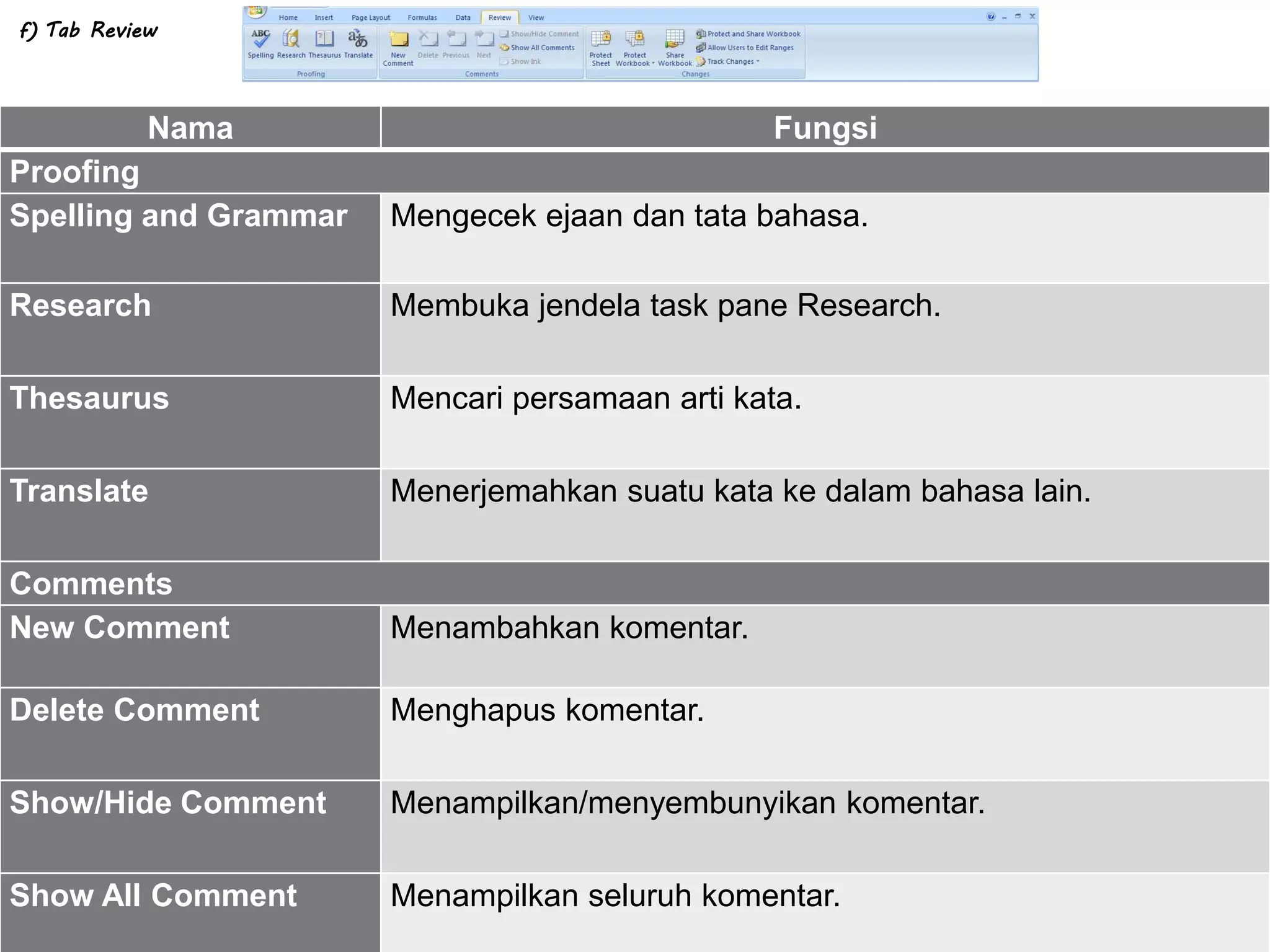The image size is (1270, 952).
Task: Select the Translate icon
Action: [358, 39]
